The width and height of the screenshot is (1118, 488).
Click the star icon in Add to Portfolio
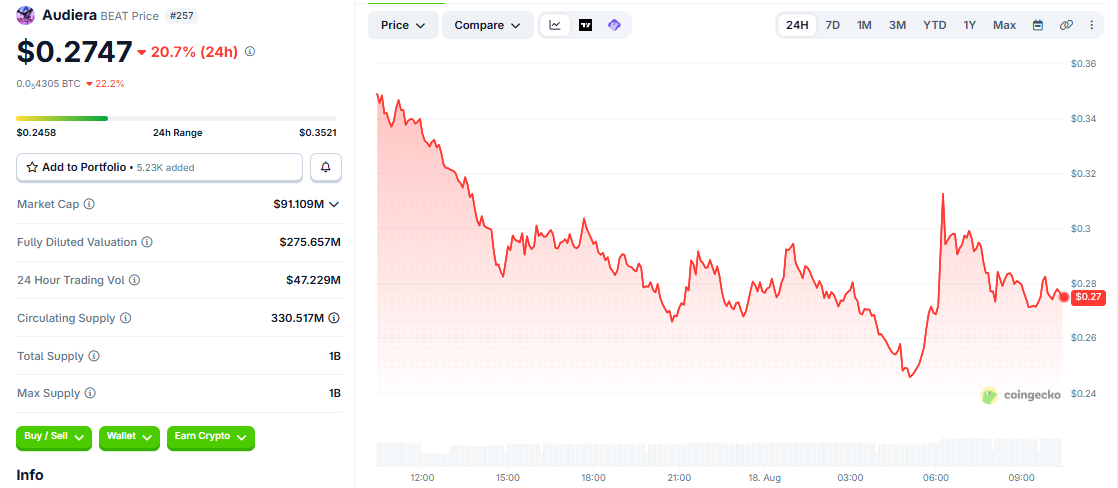point(32,168)
